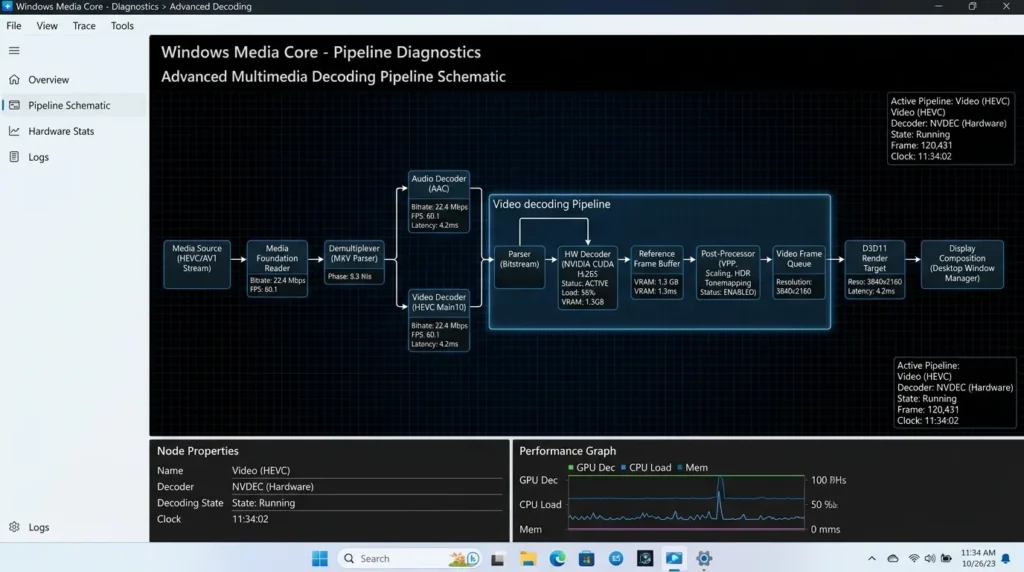The width and height of the screenshot is (1024, 572).
Task: Click the battery tray icon
Action: tap(946, 558)
